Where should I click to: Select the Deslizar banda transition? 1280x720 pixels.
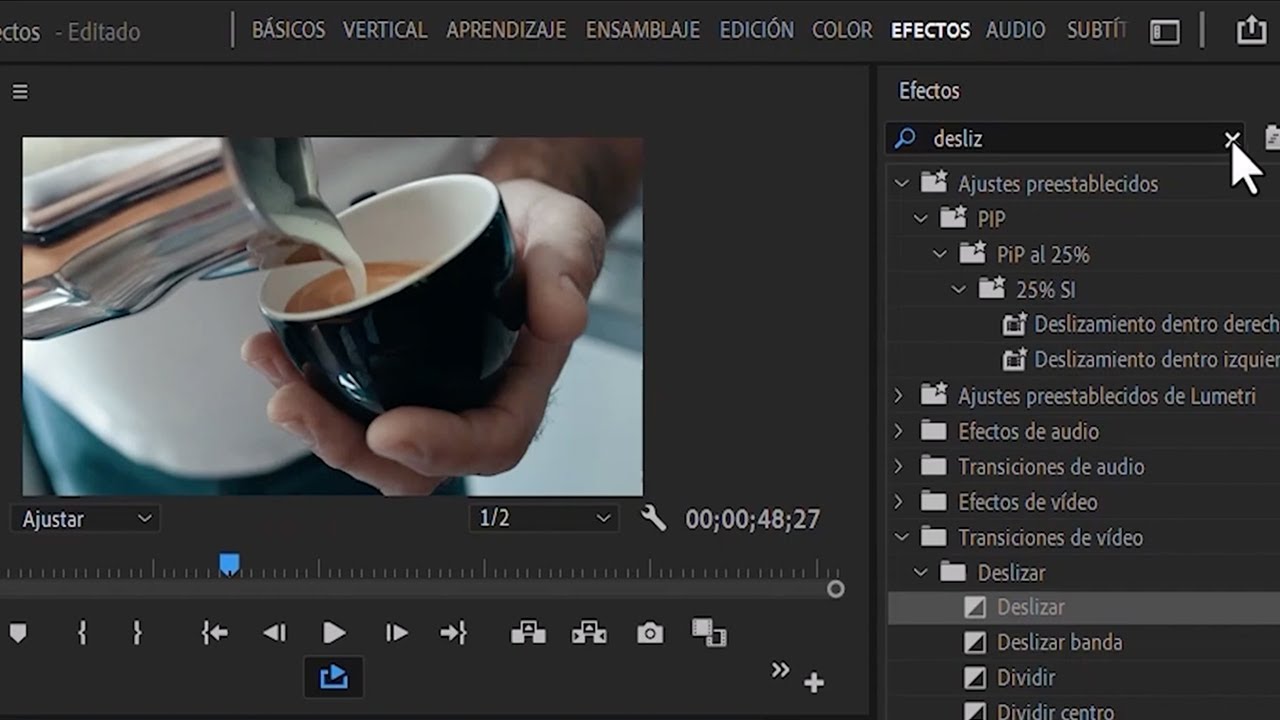1059,643
